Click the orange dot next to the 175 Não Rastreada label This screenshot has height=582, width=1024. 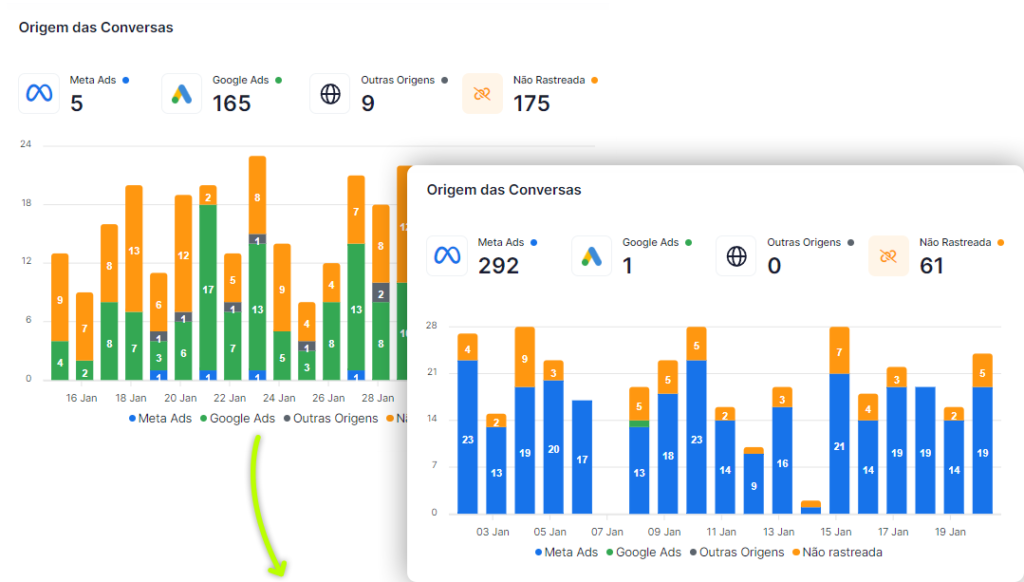point(594,80)
